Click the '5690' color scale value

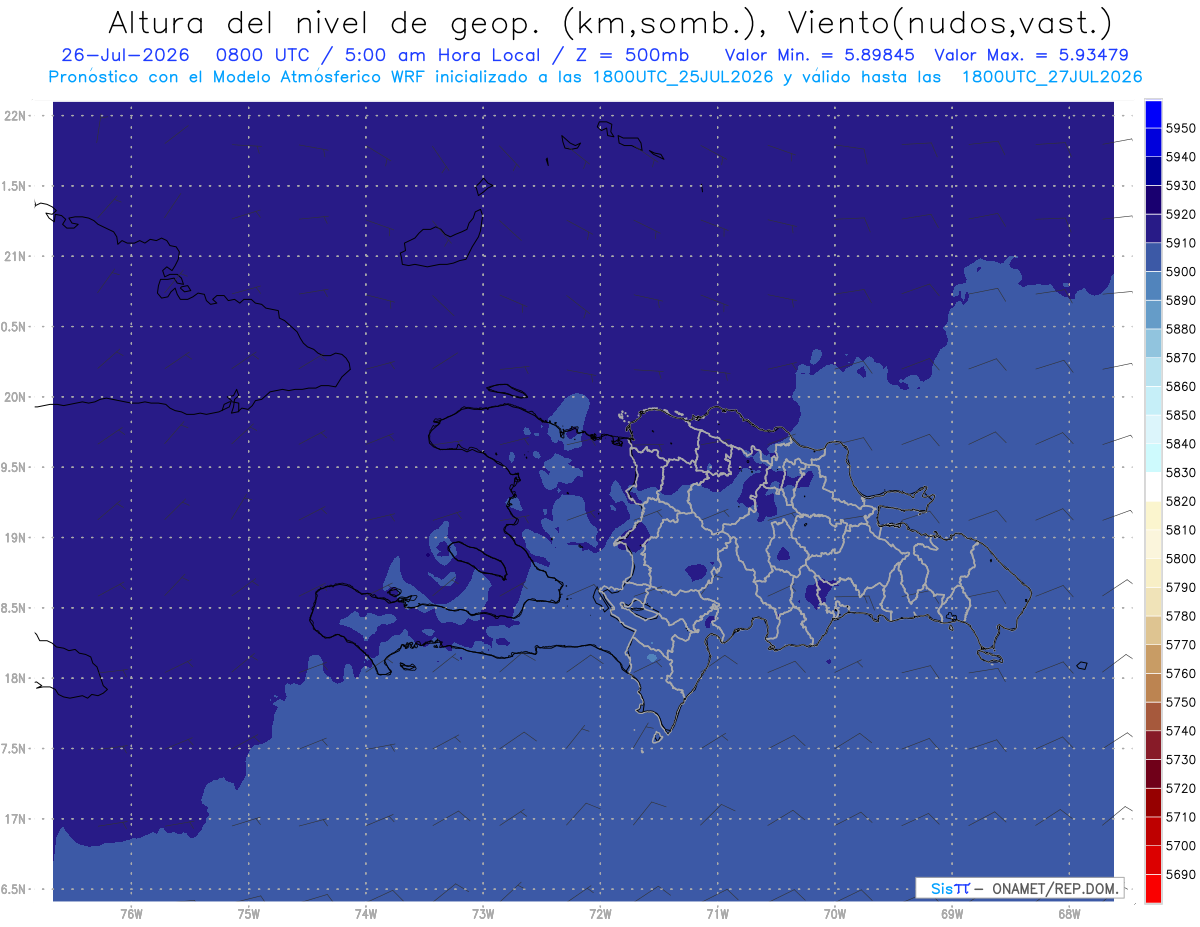tap(1180, 875)
